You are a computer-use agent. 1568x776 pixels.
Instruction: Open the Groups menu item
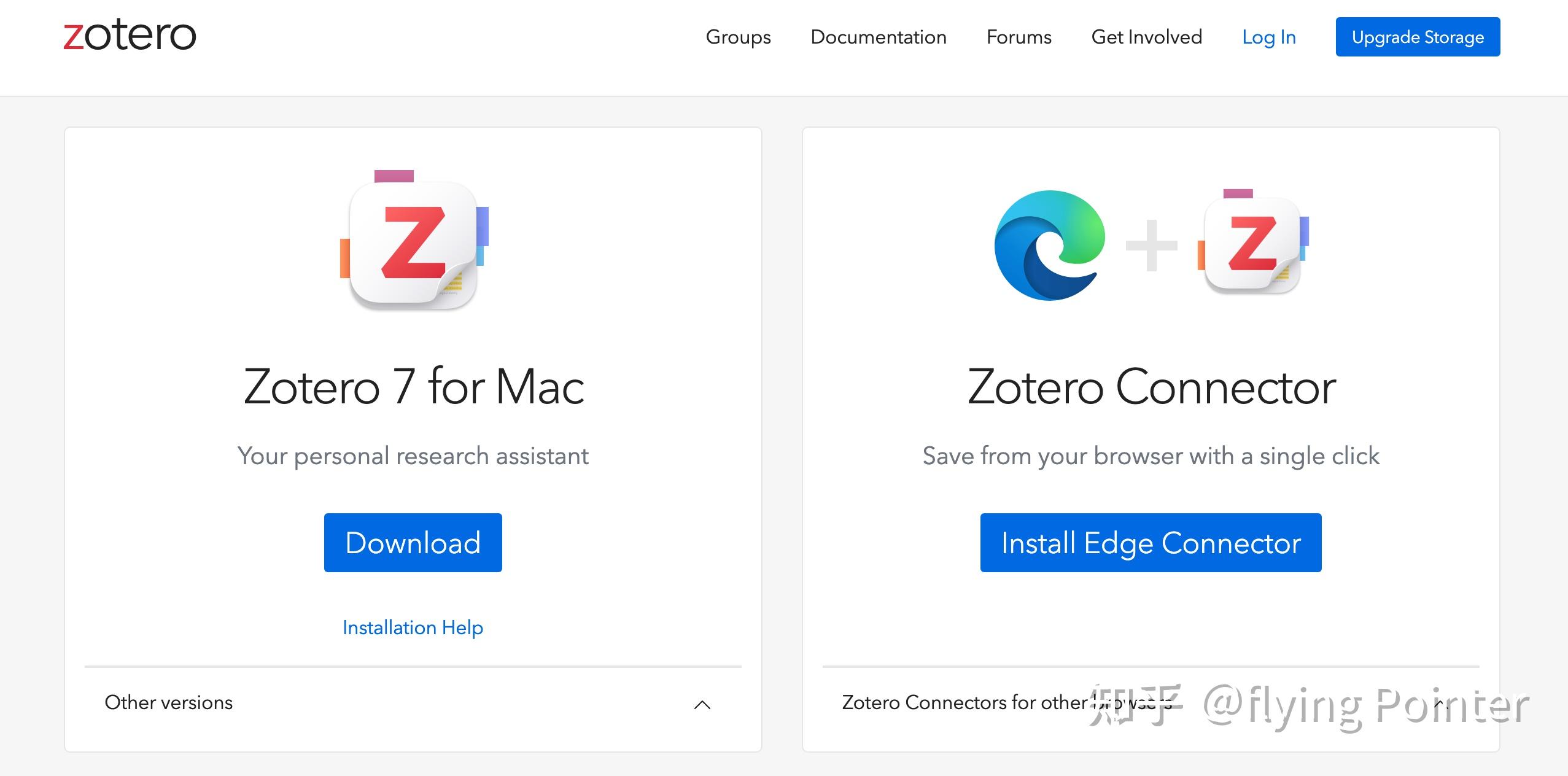pyautogui.click(x=738, y=37)
